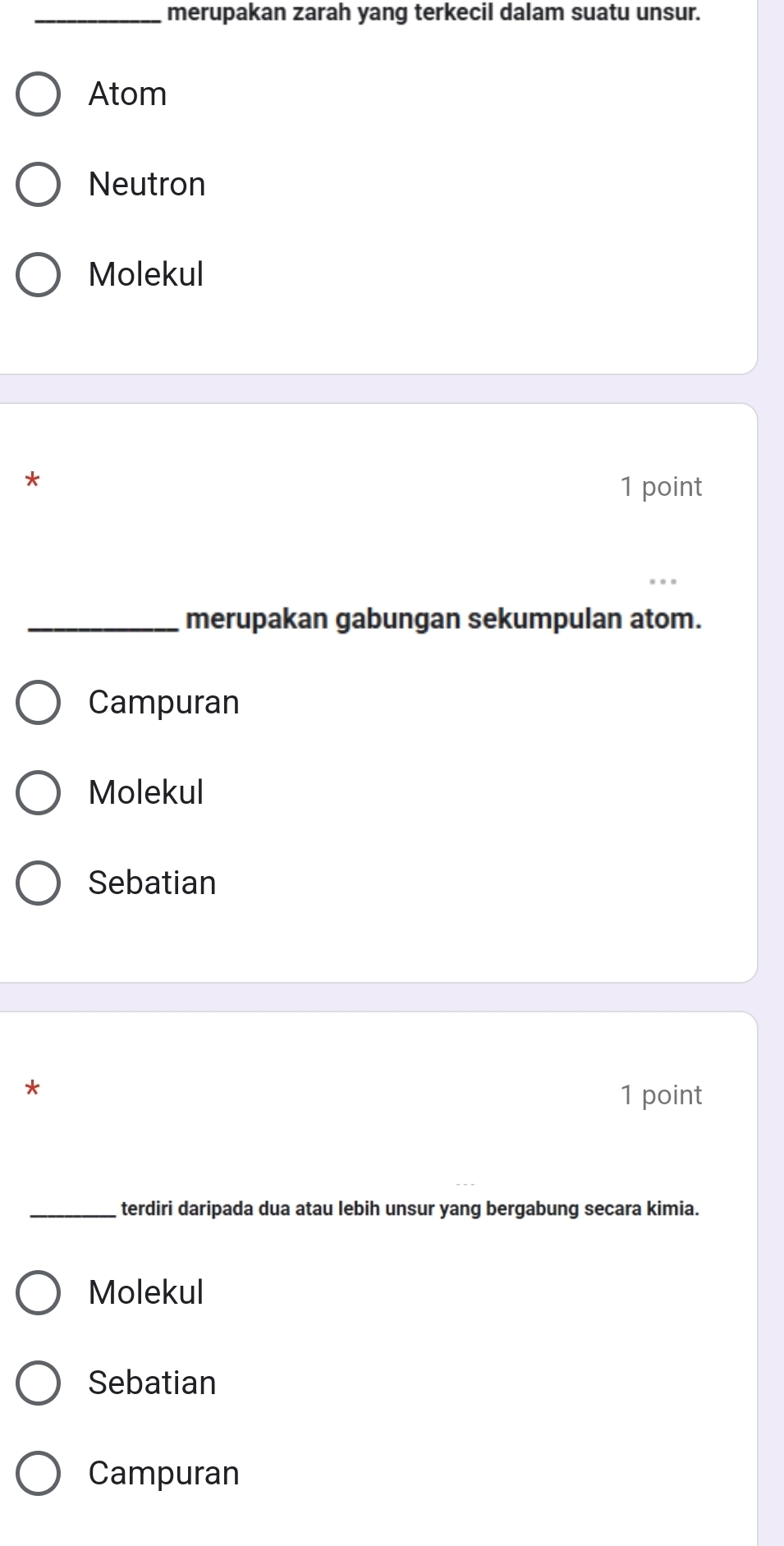Choose the Neutron radio option
784x1546 pixels.
[x=38, y=185]
